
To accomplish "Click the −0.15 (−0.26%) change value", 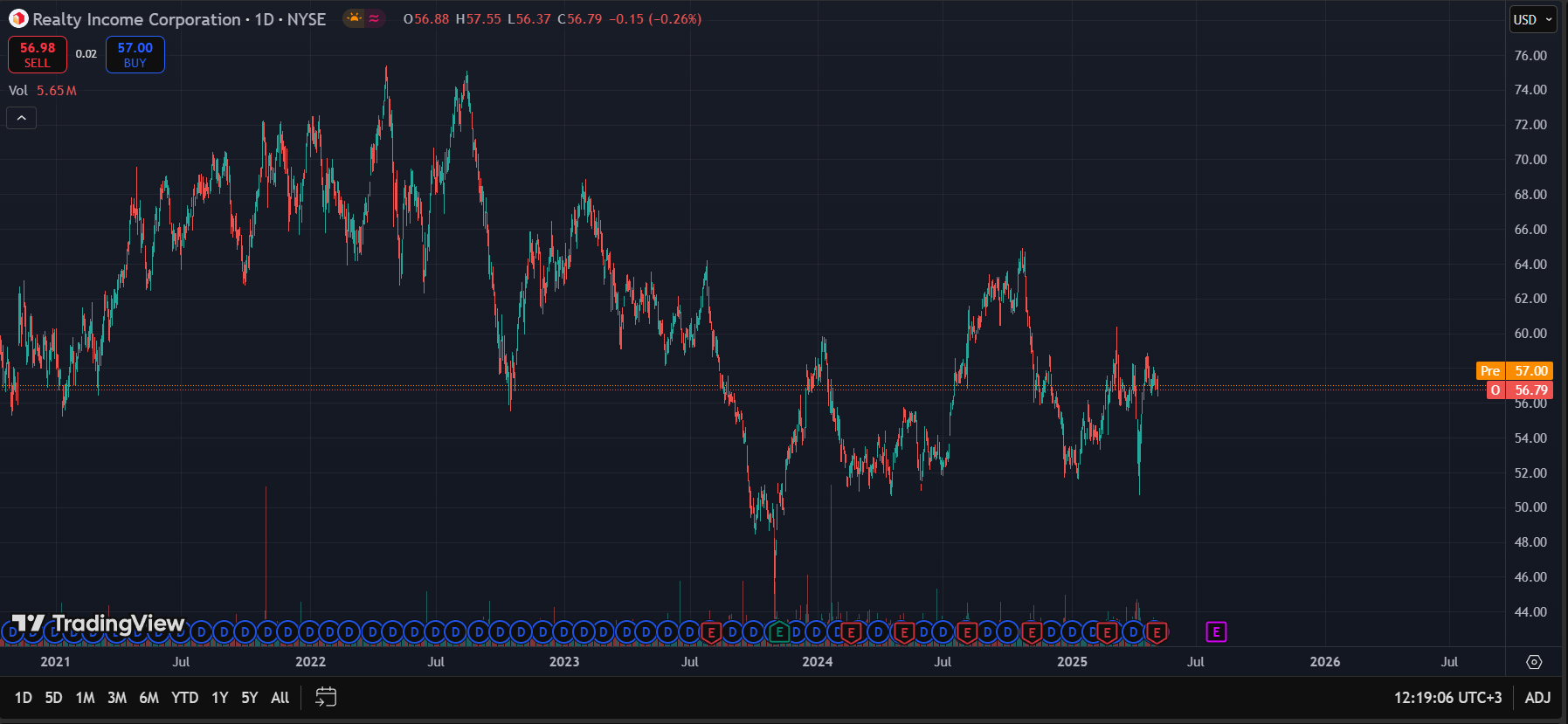I will (x=655, y=19).
